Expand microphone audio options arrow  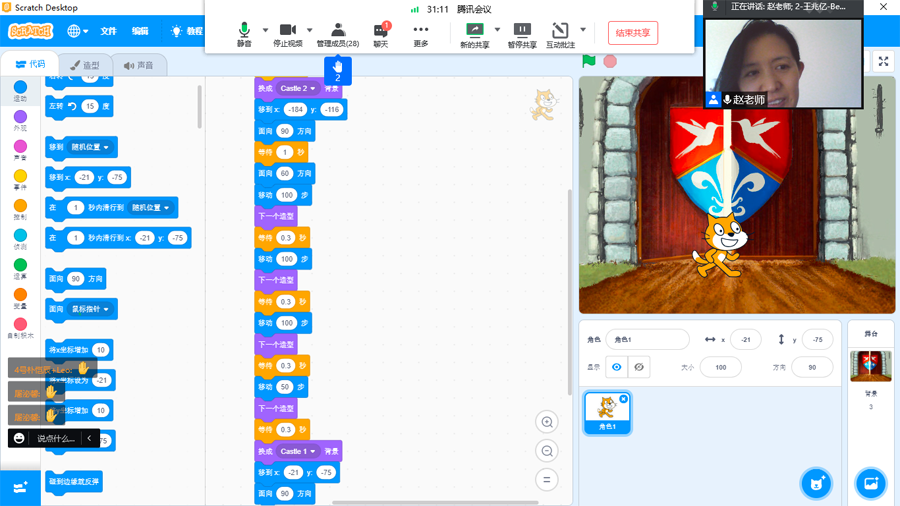pos(265,30)
